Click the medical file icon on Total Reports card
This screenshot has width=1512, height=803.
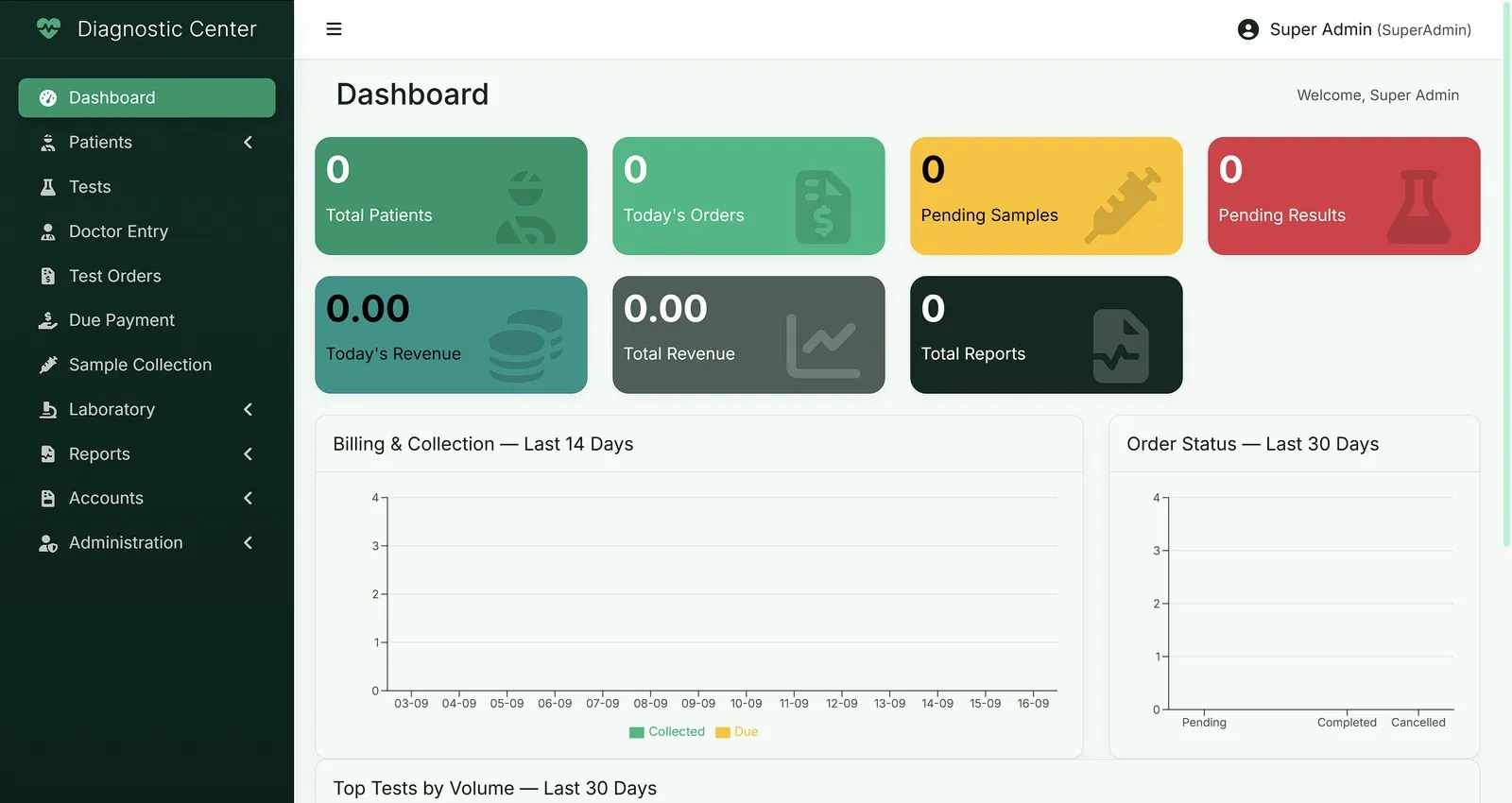click(1121, 346)
